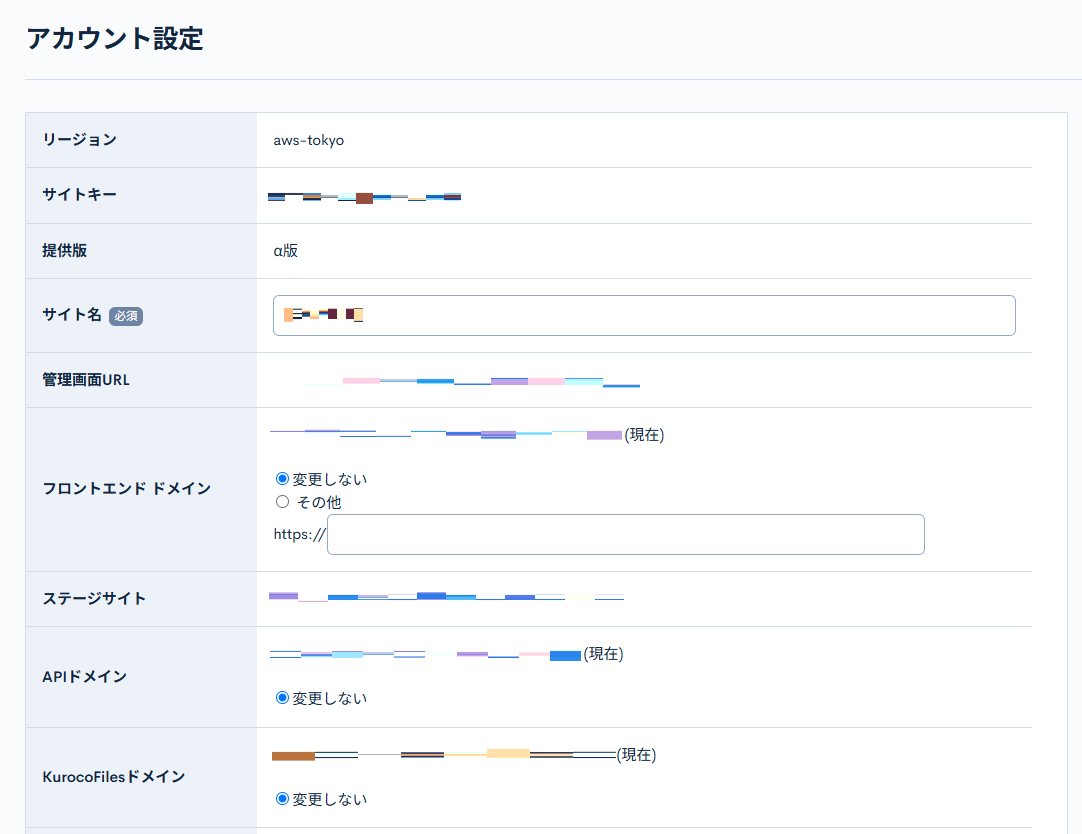This screenshot has width=1082, height=834.
Task: Focus the https:// custom domain text box
Action: (625, 534)
